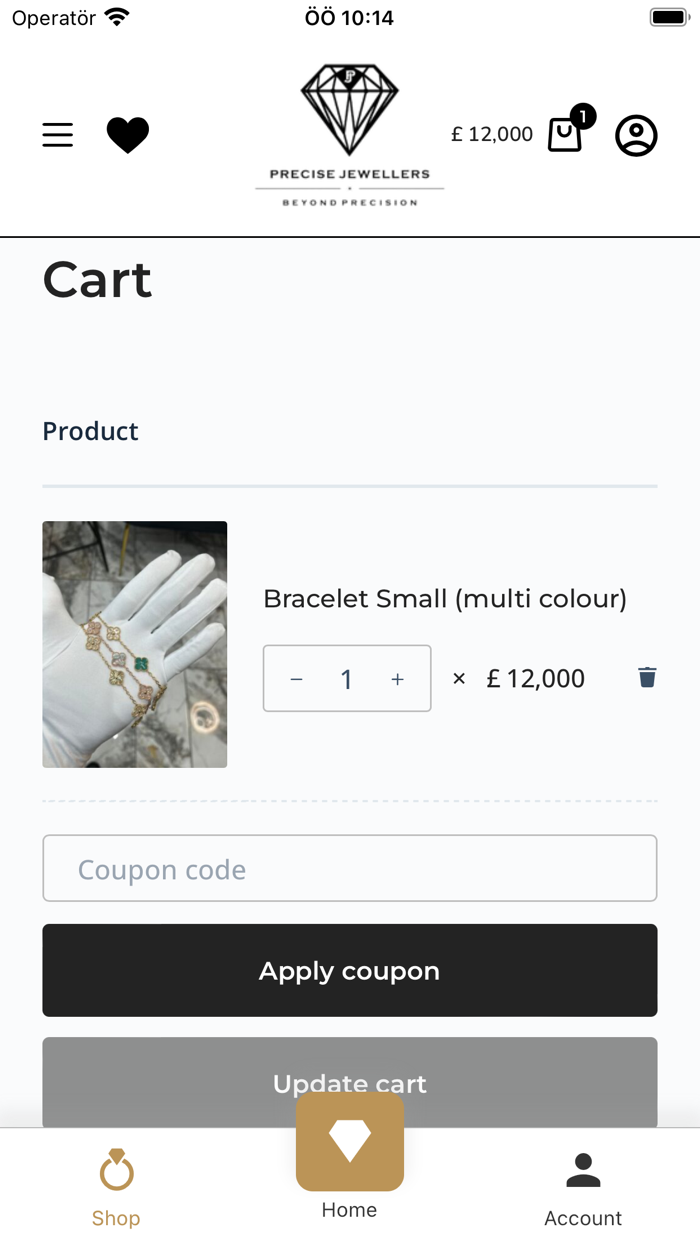Remove Bracelet Small using trash icon
700x1244 pixels.
click(x=647, y=677)
